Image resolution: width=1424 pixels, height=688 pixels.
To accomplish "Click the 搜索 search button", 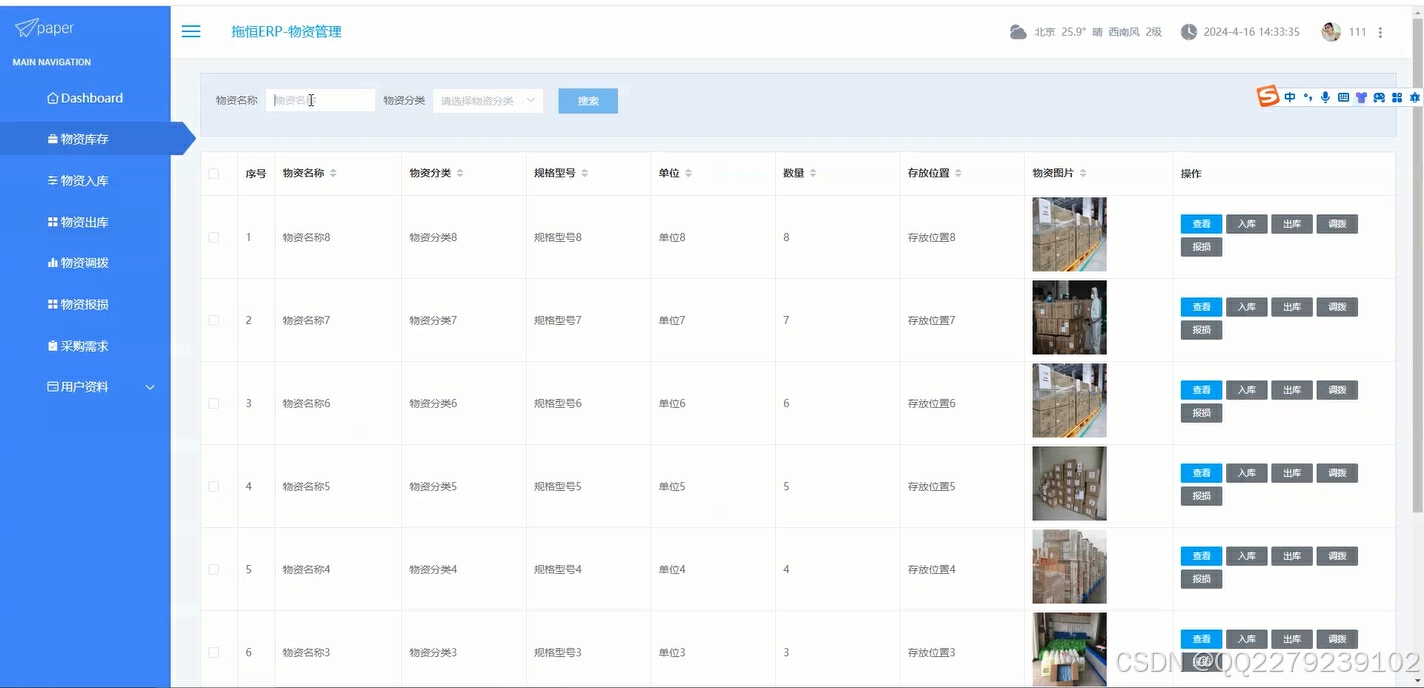I will click(587, 100).
